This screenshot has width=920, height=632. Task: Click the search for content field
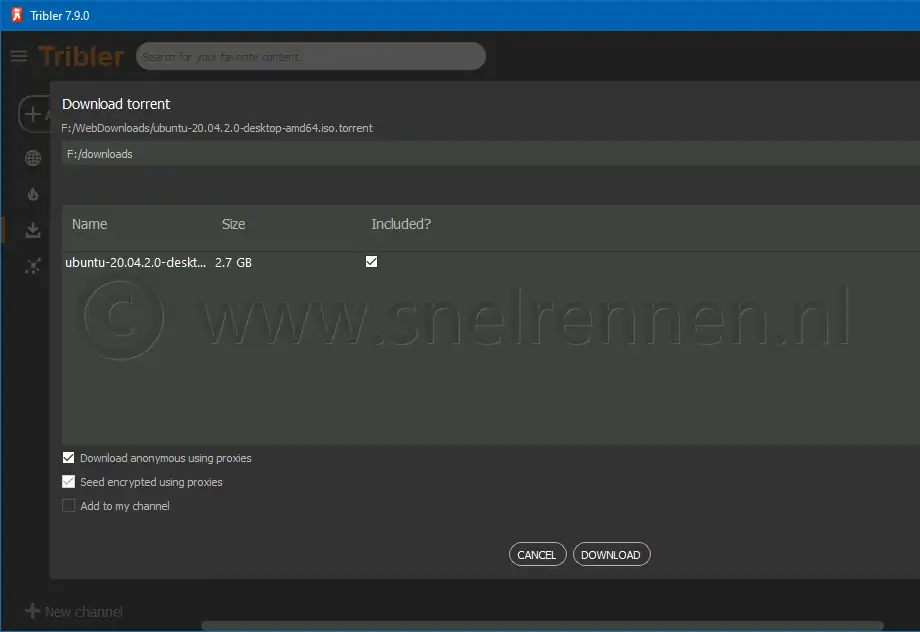[x=311, y=56]
